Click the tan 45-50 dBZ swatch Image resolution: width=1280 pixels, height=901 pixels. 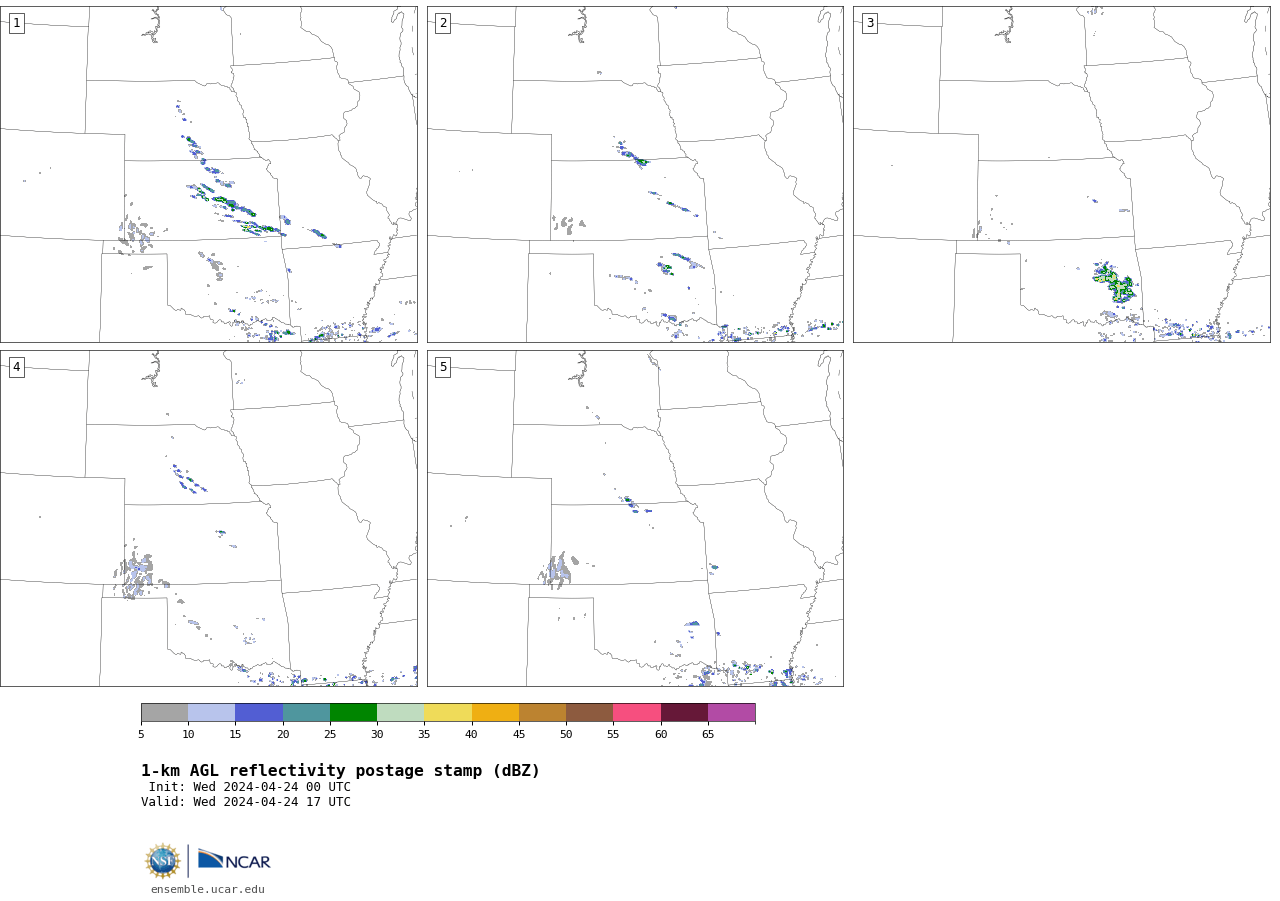542,712
